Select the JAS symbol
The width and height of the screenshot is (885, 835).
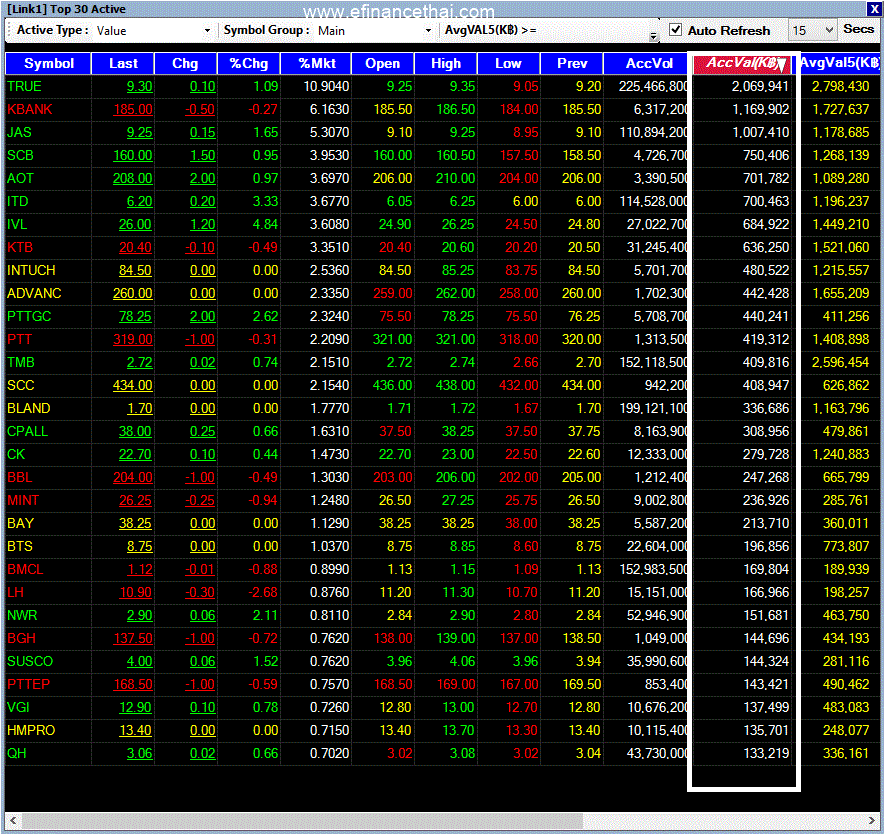pos(19,133)
